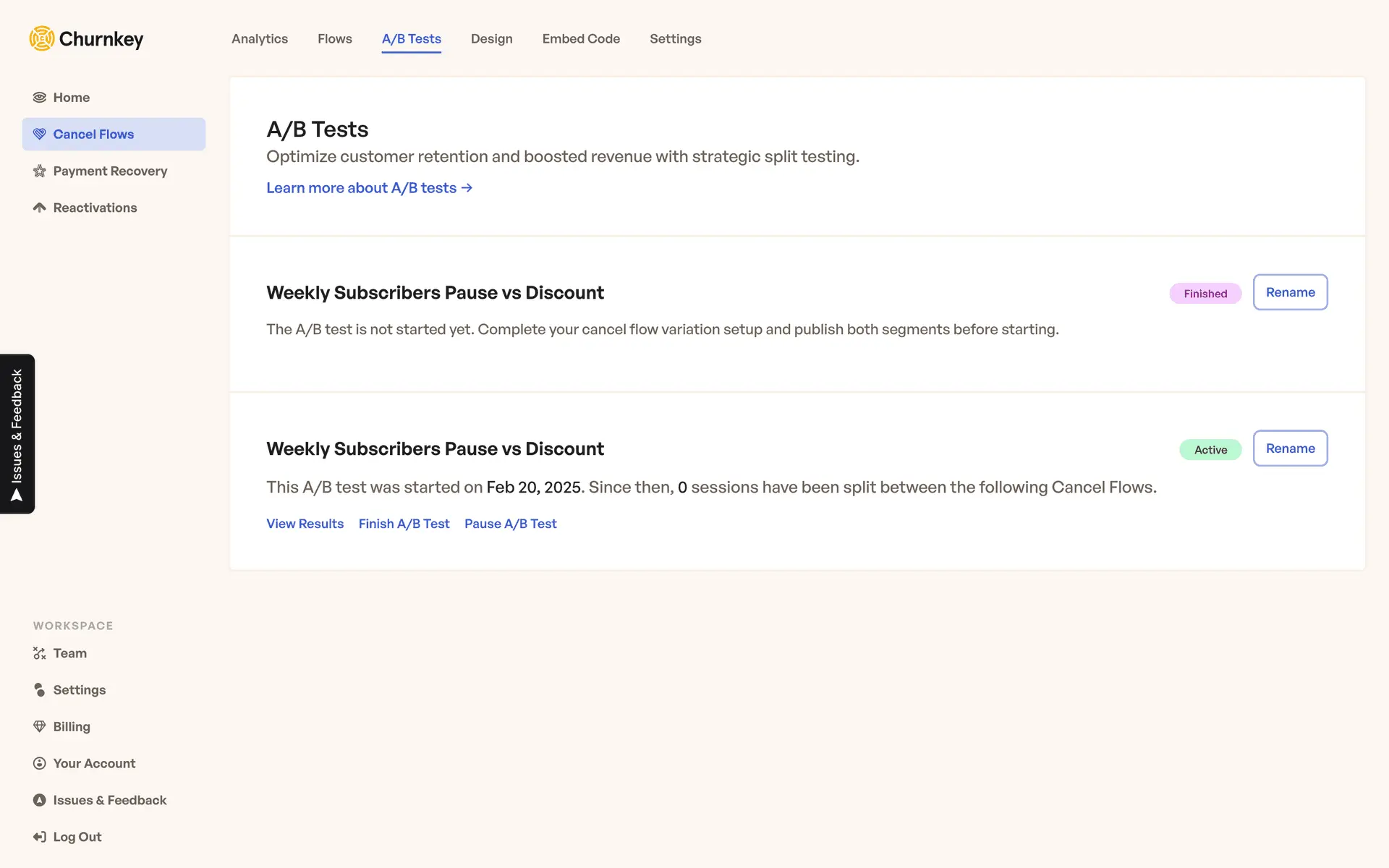
Task: Go to the Embed Code tab
Action: 581,39
